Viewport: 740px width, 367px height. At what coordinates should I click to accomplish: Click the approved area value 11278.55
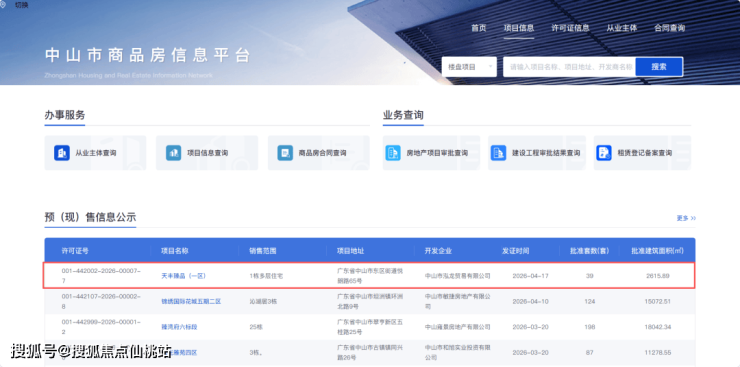point(658,352)
